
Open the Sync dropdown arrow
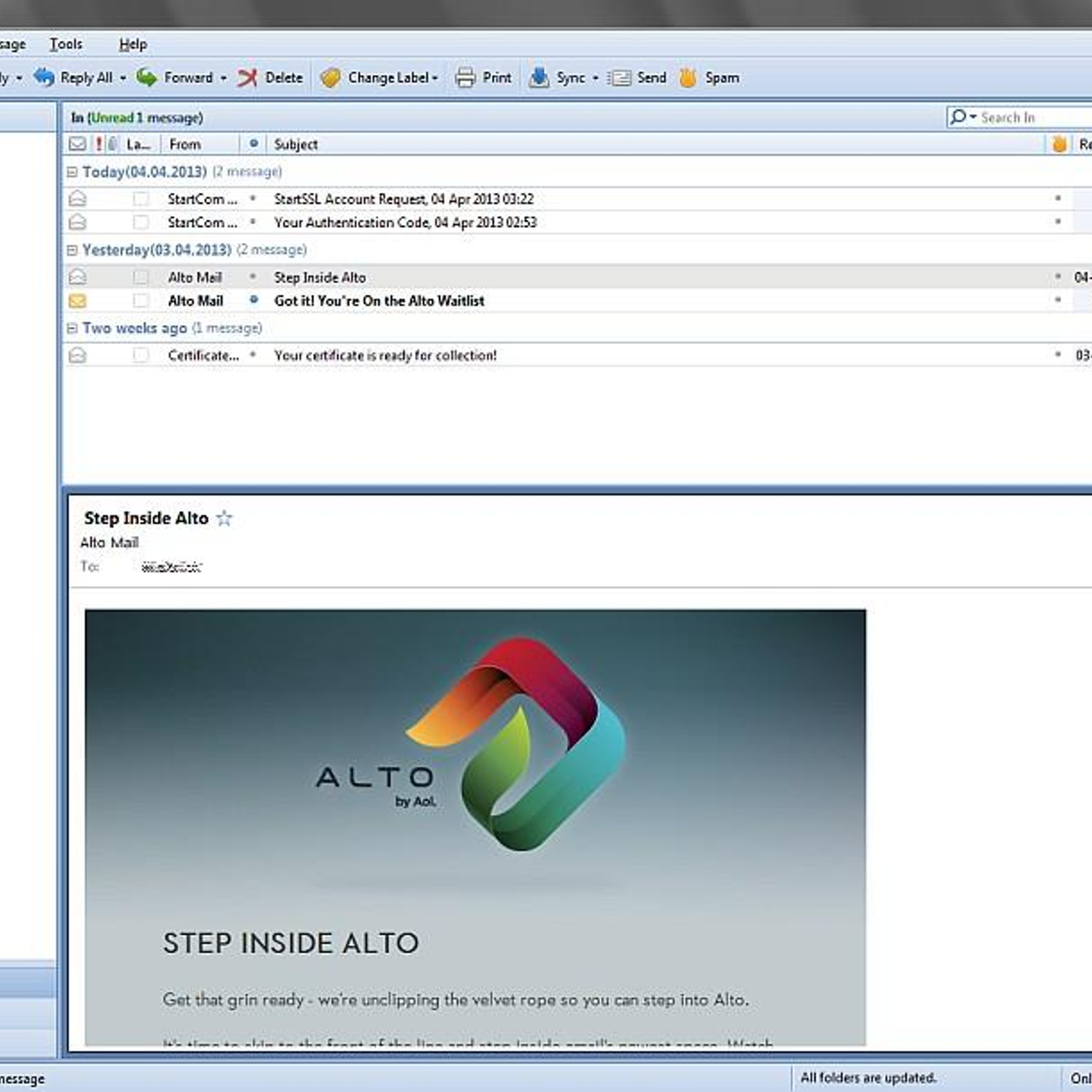click(x=595, y=78)
